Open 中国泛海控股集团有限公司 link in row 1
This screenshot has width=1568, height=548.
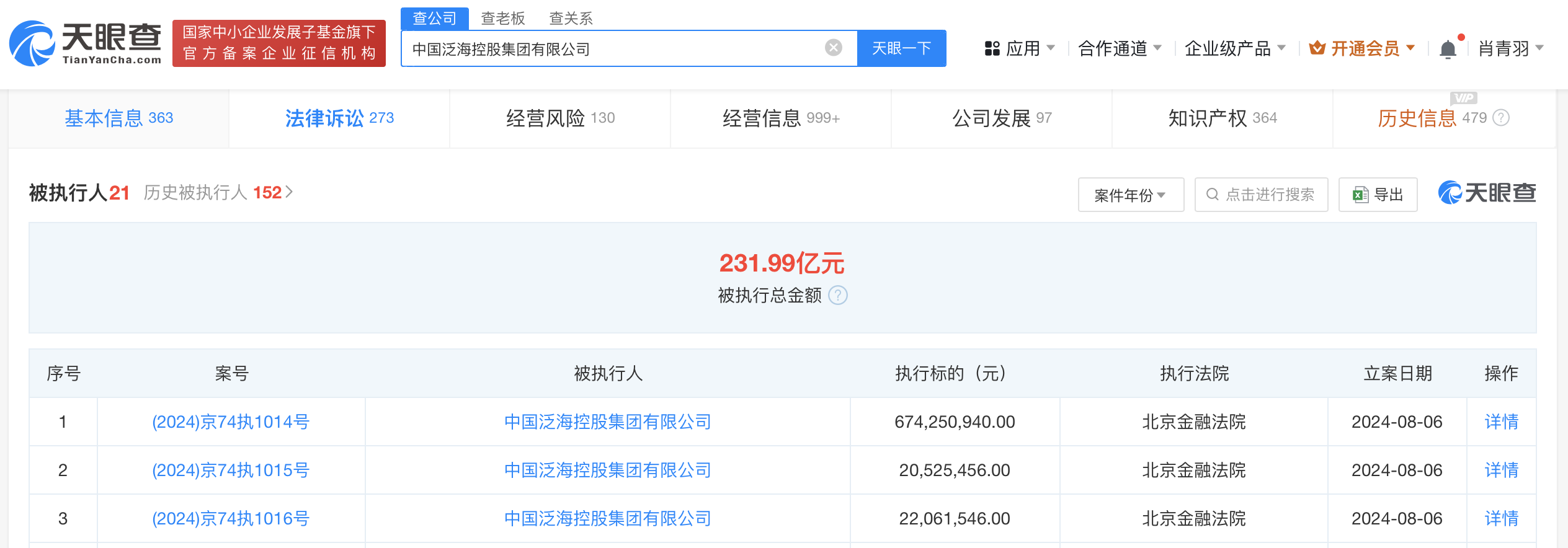[608, 422]
